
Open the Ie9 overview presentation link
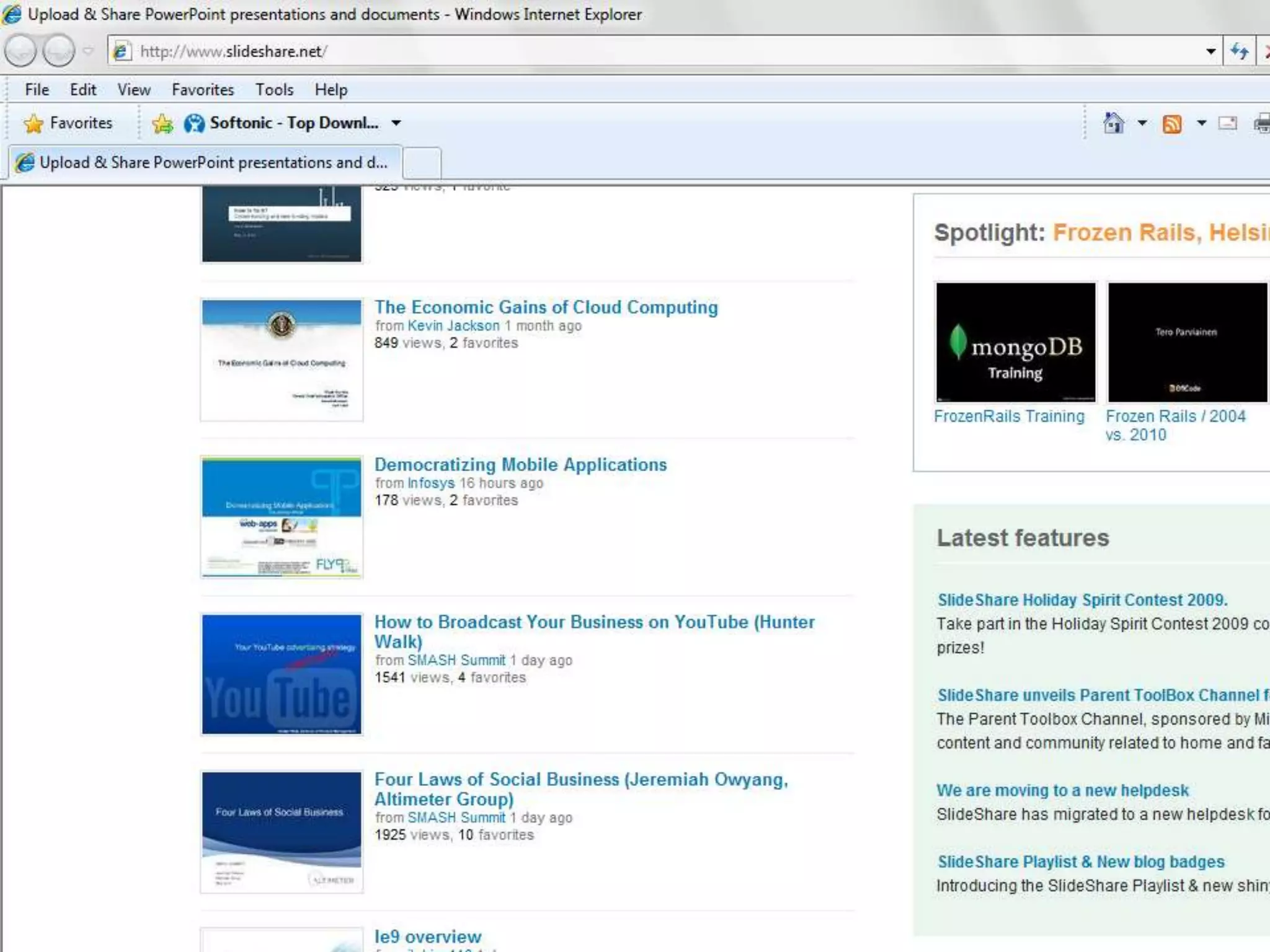point(427,937)
